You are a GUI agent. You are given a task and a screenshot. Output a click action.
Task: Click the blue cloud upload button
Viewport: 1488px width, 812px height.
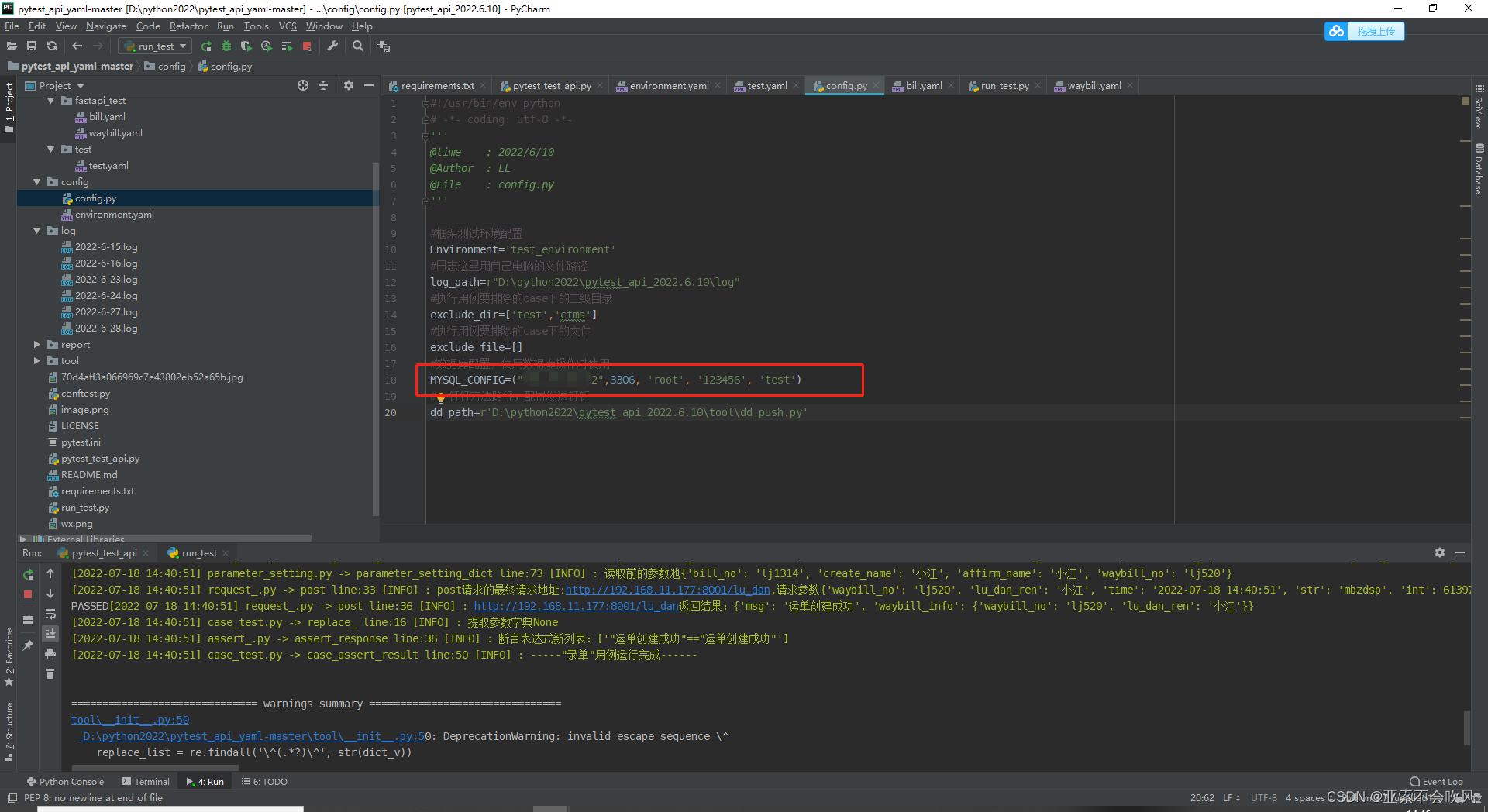pyautogui.click(x=1365, y=31)
